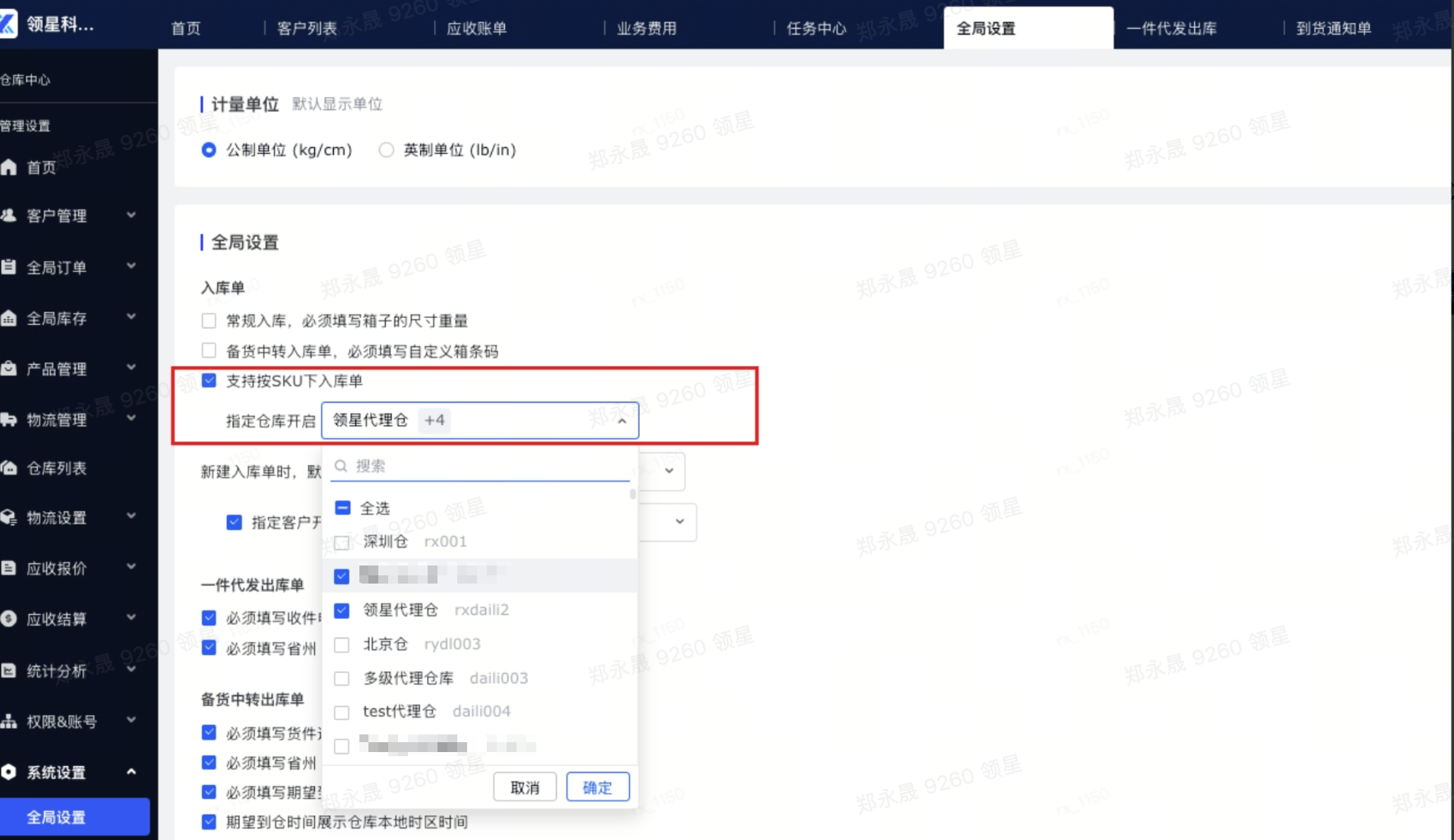Screen dimensions: 1454x840
Task: Uncheck 支持按SKU下入库单 checkbox
Action: pyautogui.click(x=209, y=381)
